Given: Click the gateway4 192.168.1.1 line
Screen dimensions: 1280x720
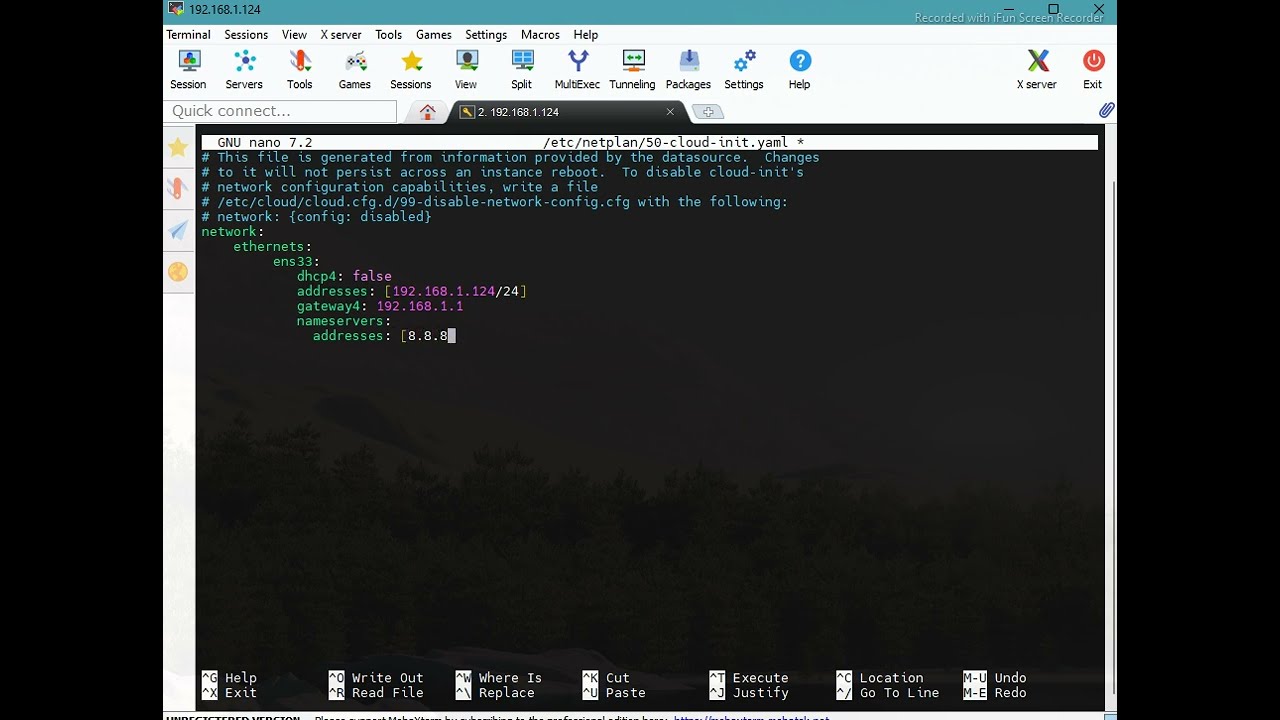Looking at the screenshot, I should pos(380,306).
